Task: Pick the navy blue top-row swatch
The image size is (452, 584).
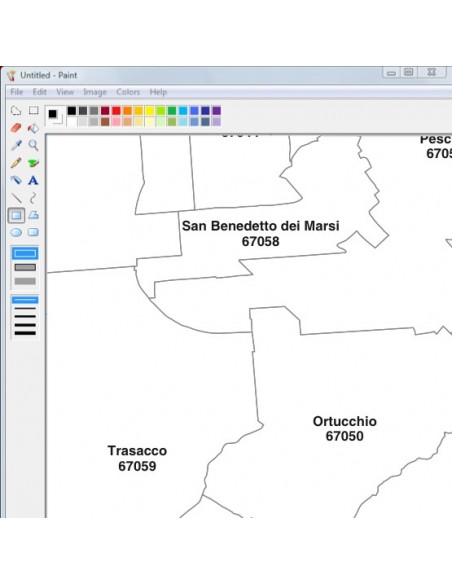Action: coord(205,111)
